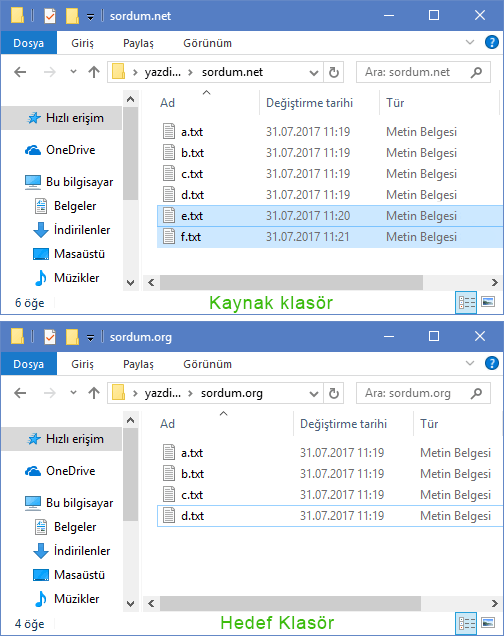
Task: Sort by Değiştirme tarihi in sordum.net window
Action: click(309, 103)
